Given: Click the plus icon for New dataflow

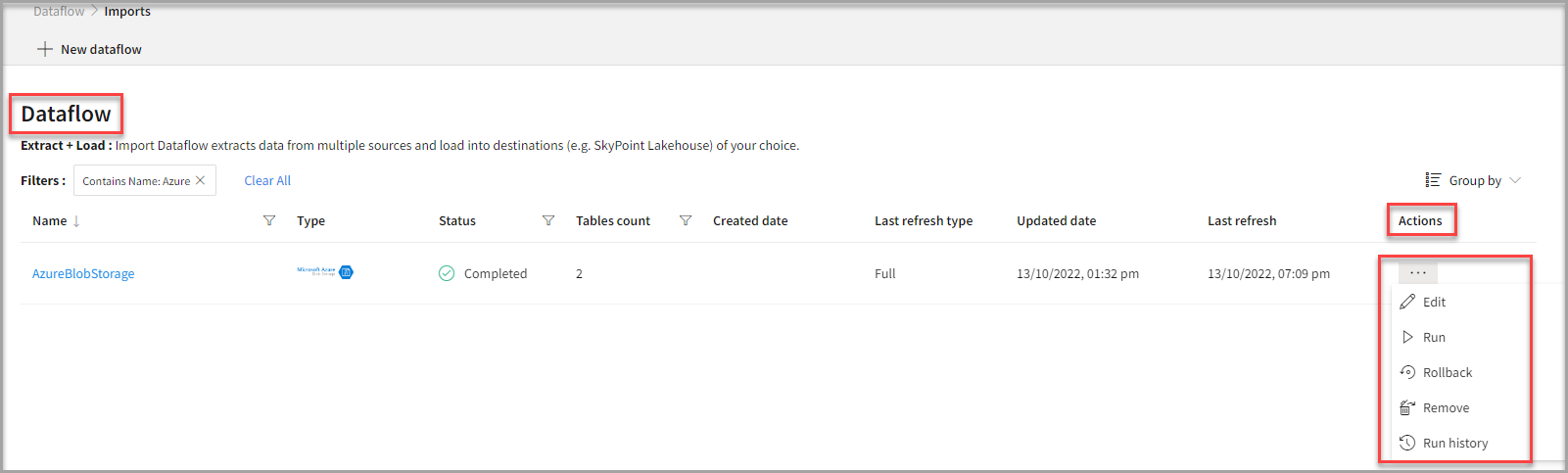Looking at the screenshot, I should click(45, 49).
